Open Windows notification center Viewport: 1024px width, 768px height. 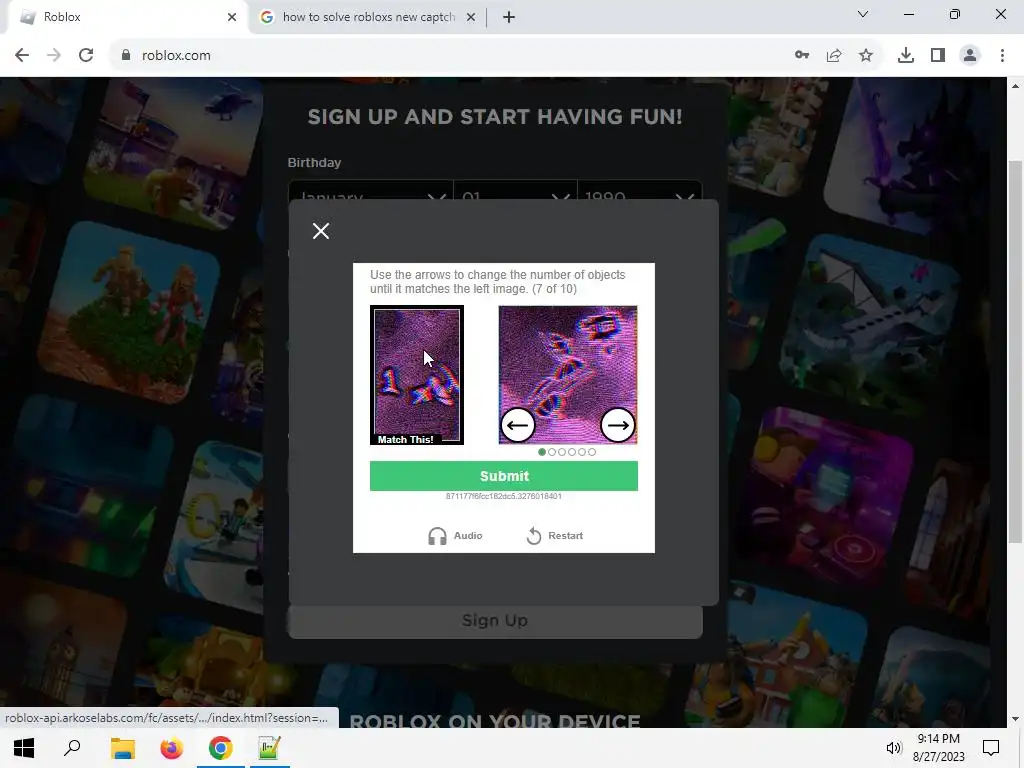(x=991, y=748)
